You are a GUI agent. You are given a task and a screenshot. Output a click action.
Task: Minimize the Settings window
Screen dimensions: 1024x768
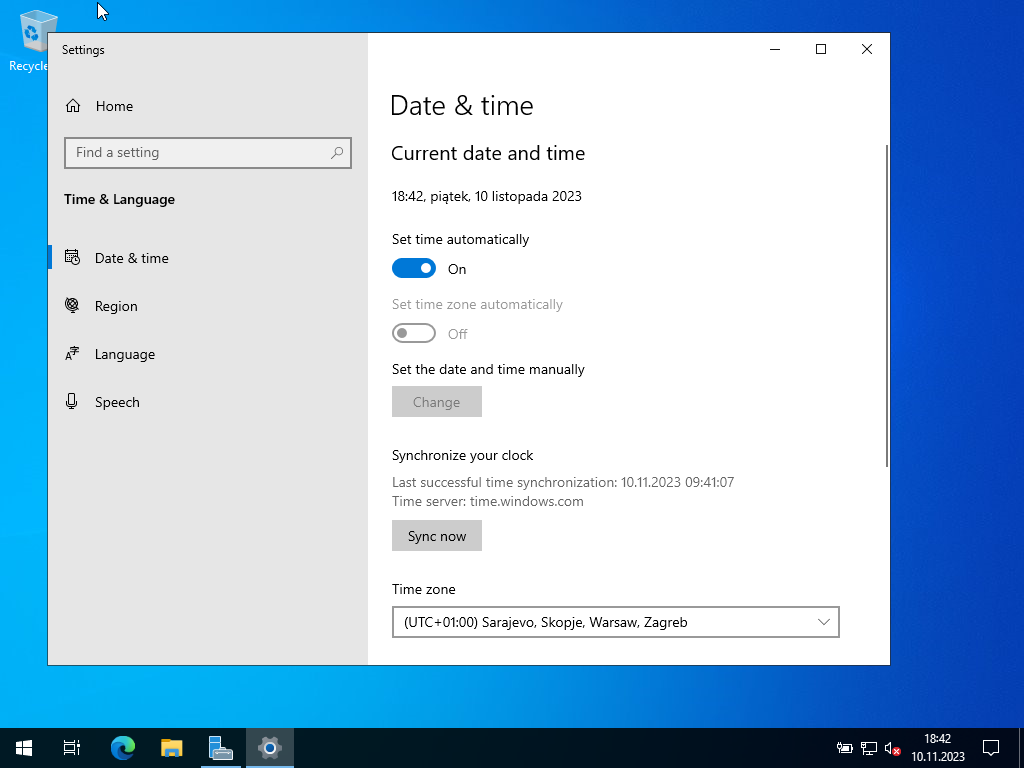(x=775, y=50)
